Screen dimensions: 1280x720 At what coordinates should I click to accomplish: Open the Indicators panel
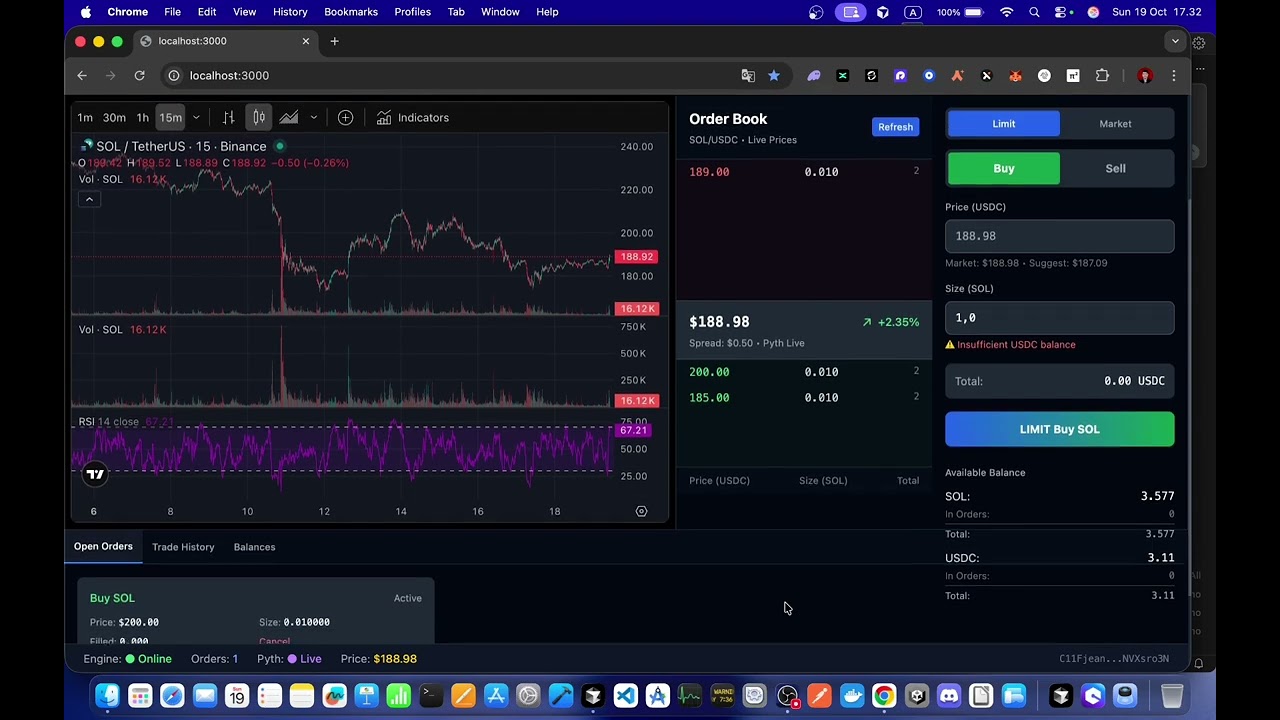tap(413, 118)
